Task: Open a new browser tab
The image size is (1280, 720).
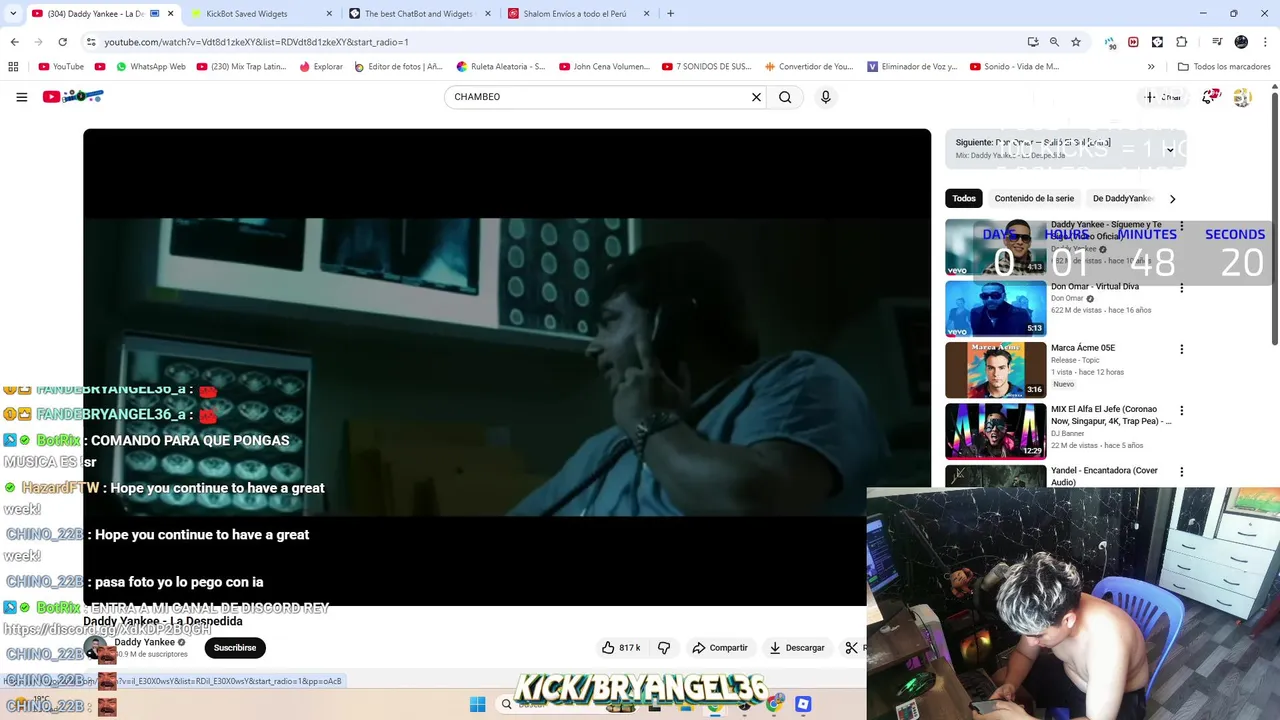Action: (670, 14)
